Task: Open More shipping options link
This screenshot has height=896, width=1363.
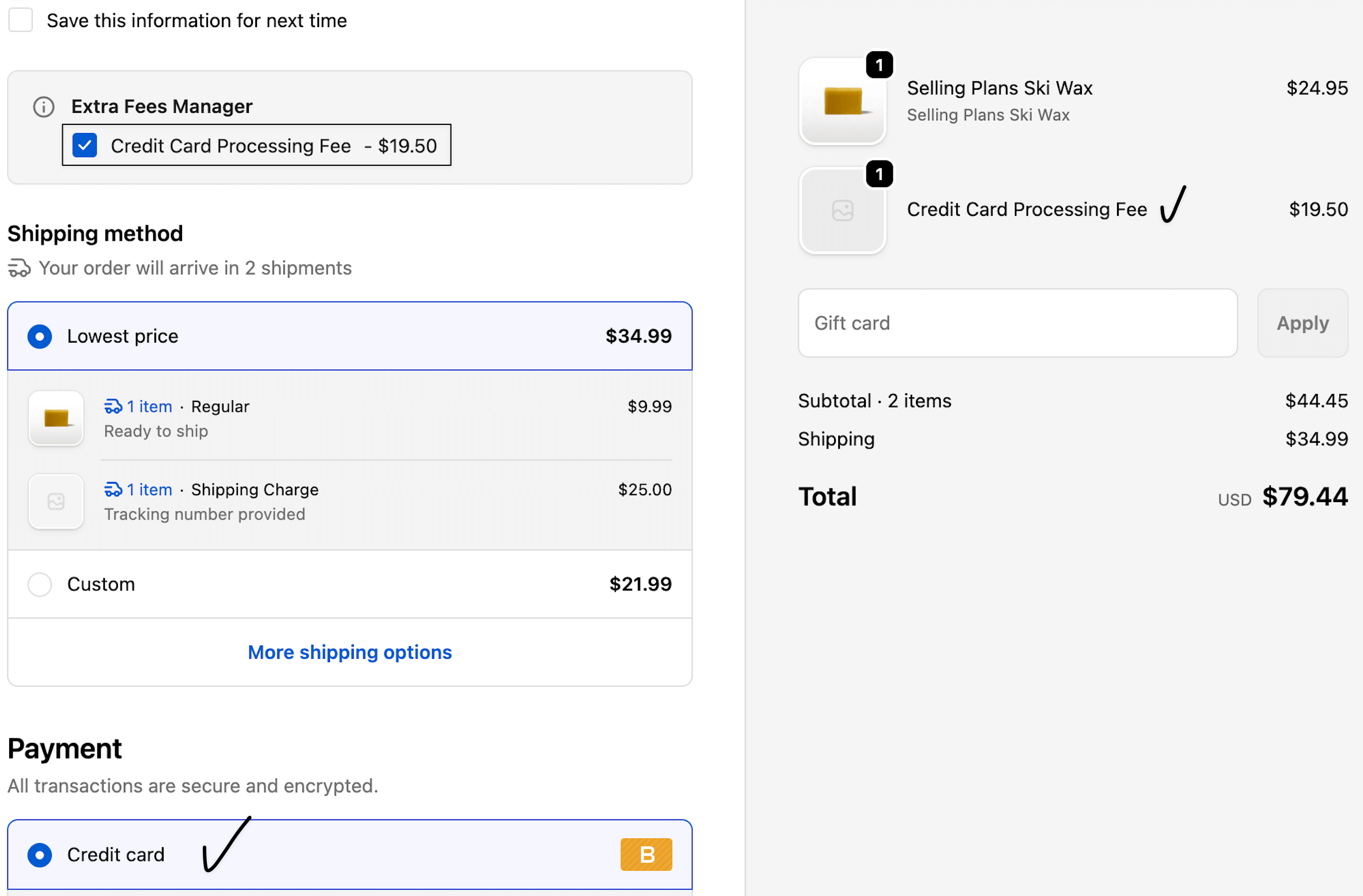Action: click(x=350, y=652)
